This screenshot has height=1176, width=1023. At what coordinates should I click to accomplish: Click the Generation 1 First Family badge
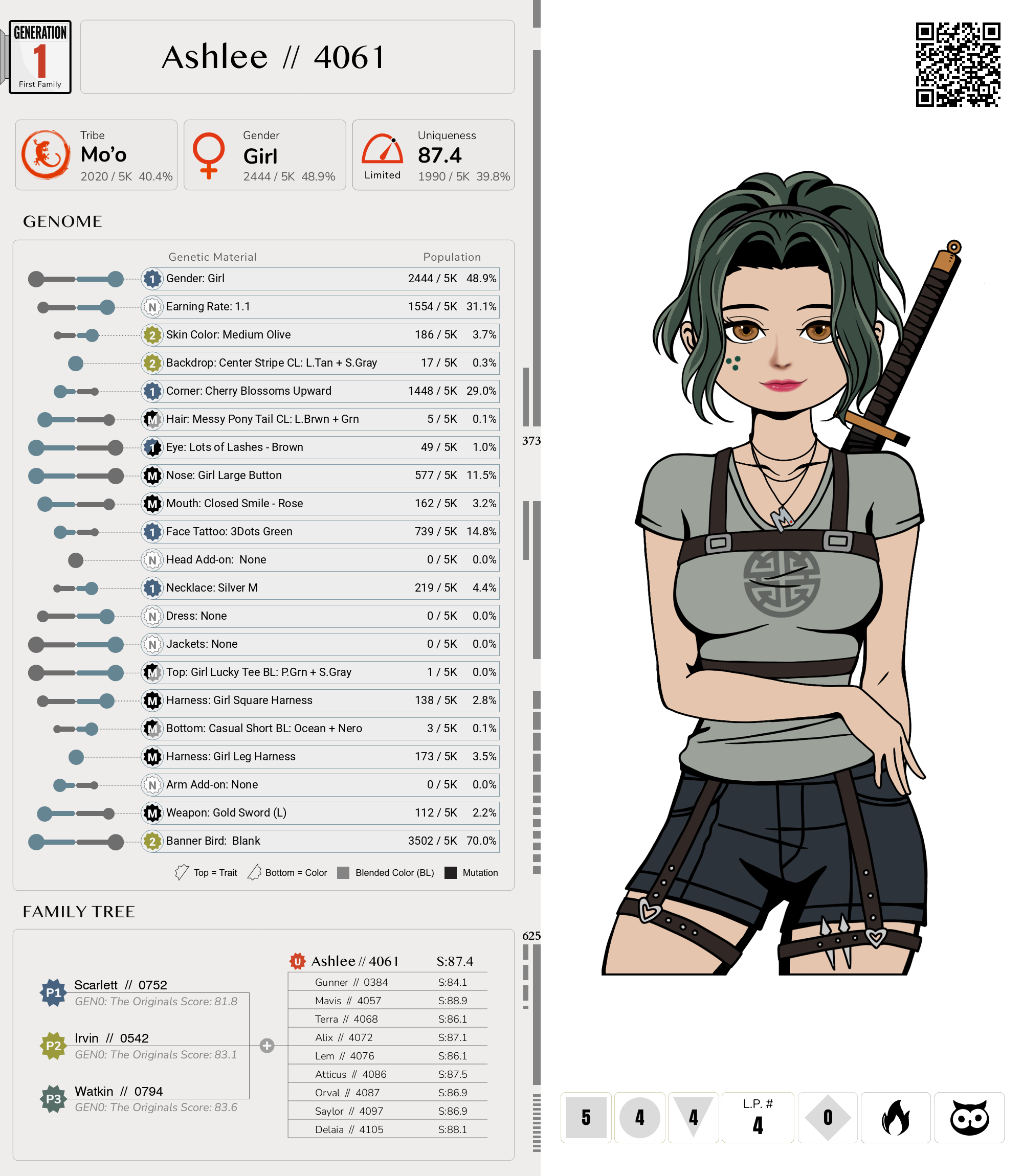point(40,57)
